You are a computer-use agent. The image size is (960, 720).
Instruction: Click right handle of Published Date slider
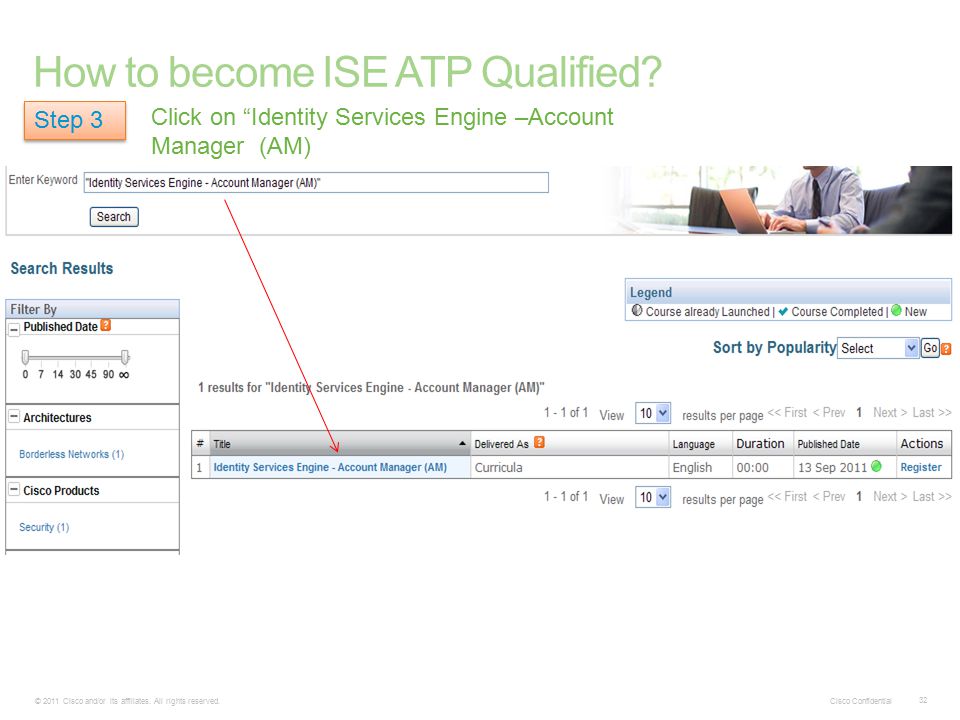click(x=125, y=356)
